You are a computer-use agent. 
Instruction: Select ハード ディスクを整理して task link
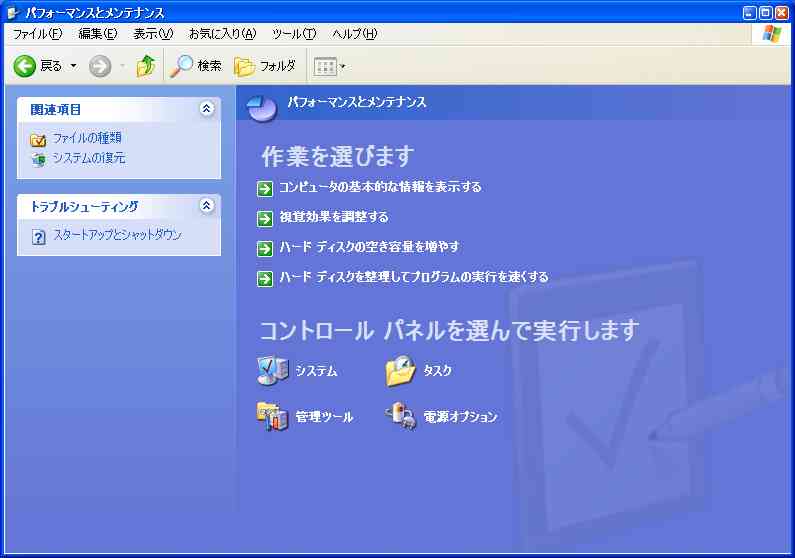pyautogui.click(x=414, y=277)
